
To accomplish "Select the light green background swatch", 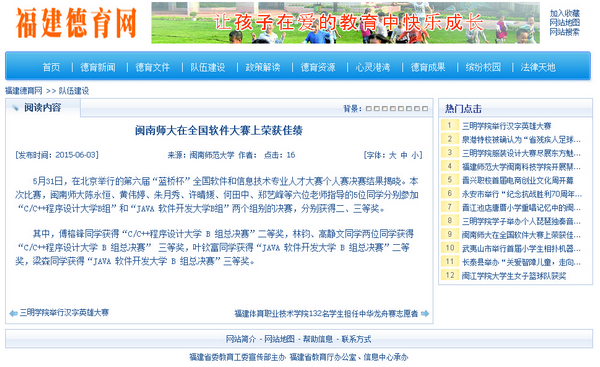I will tap(401, 108).
